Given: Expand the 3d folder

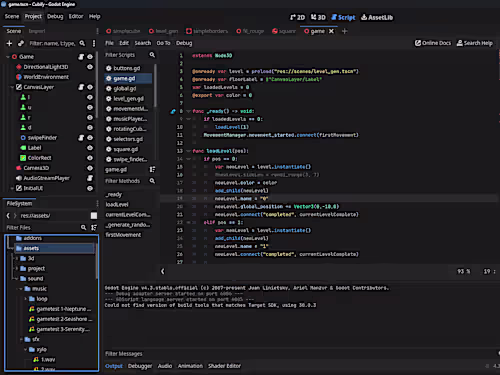Looking at the screenshot, I should tap(16, 258).
